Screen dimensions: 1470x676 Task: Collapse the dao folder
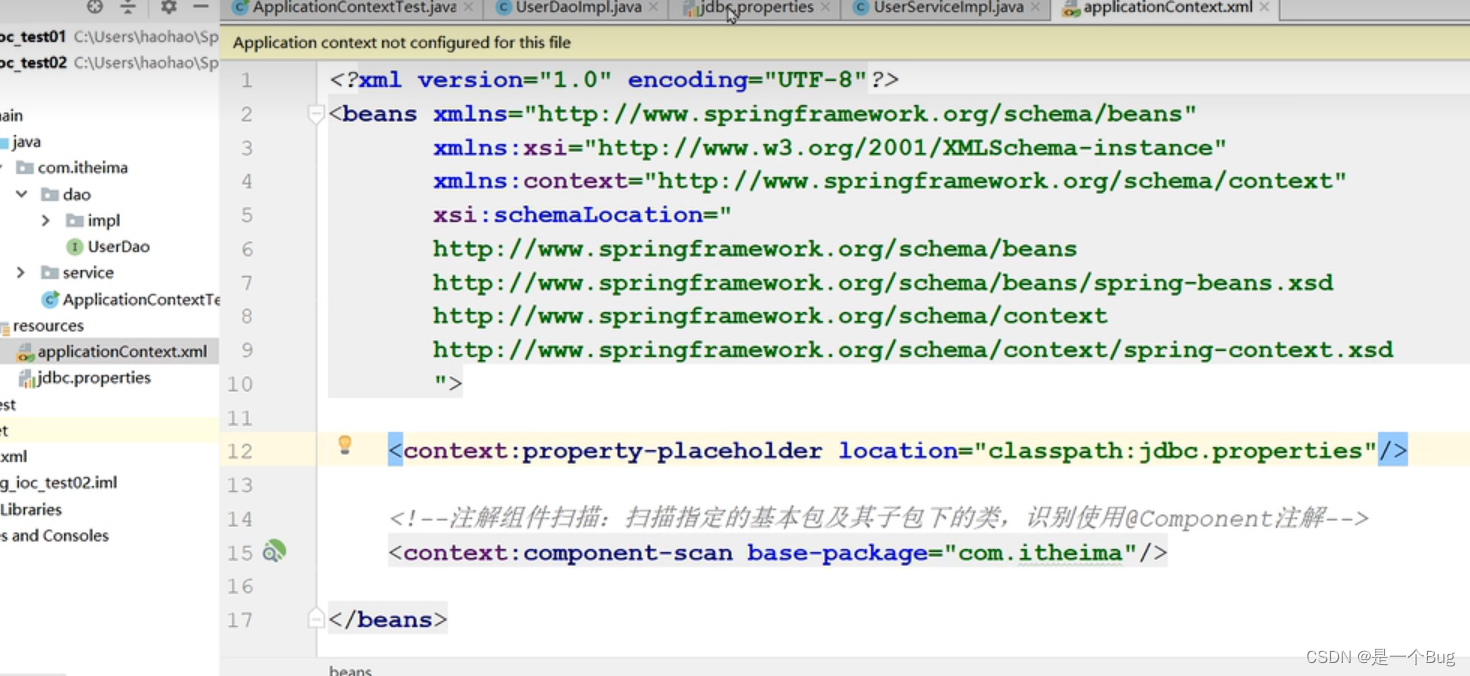tap(21, 194)
